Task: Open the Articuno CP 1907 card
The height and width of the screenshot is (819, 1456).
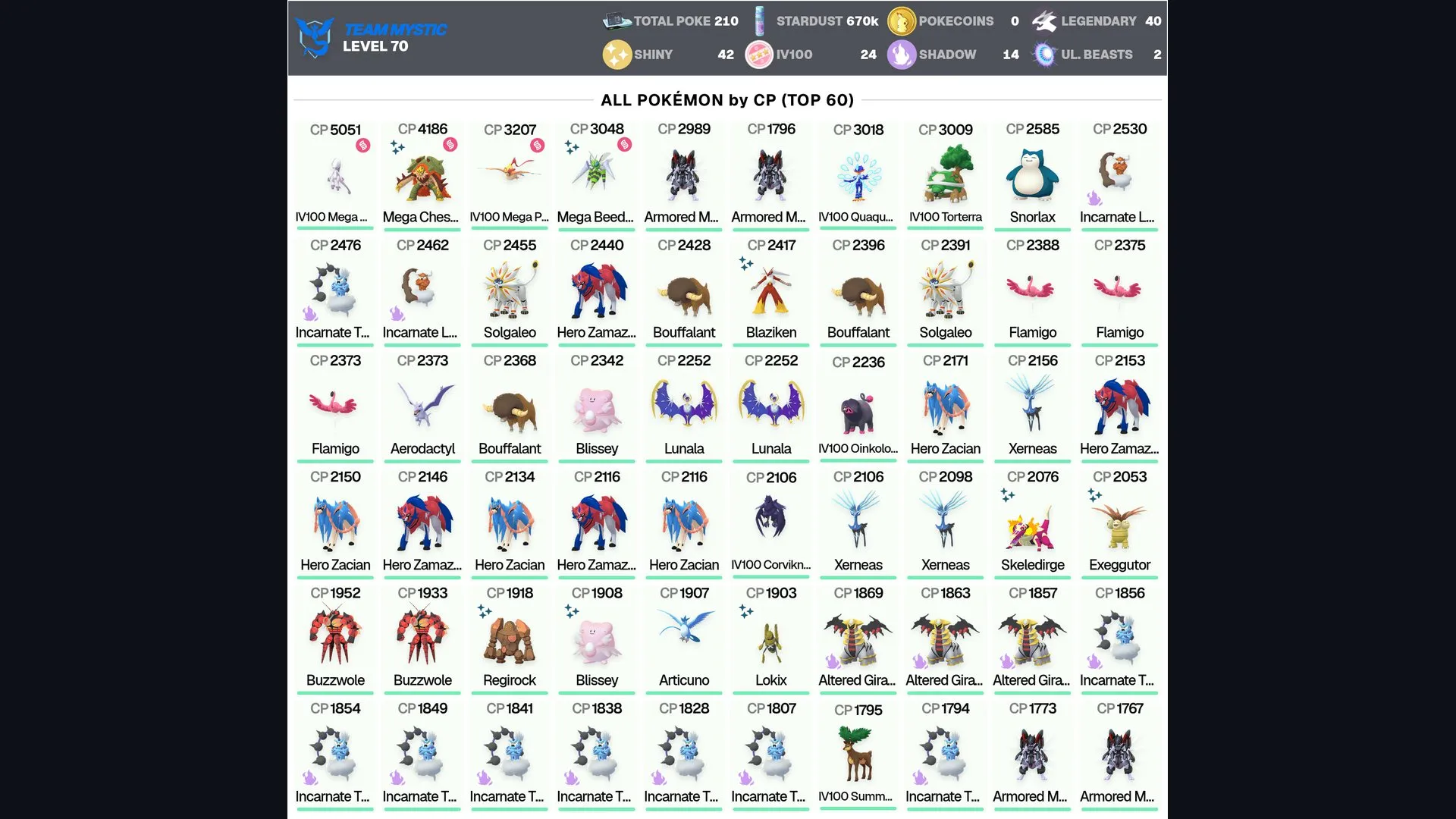Action: pyautogui.click(x=684, y=639)
